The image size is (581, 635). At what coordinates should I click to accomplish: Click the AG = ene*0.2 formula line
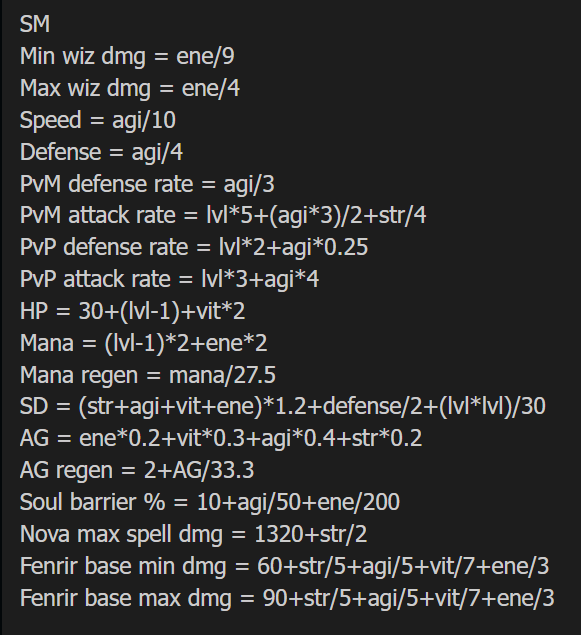tap(221, 438)
